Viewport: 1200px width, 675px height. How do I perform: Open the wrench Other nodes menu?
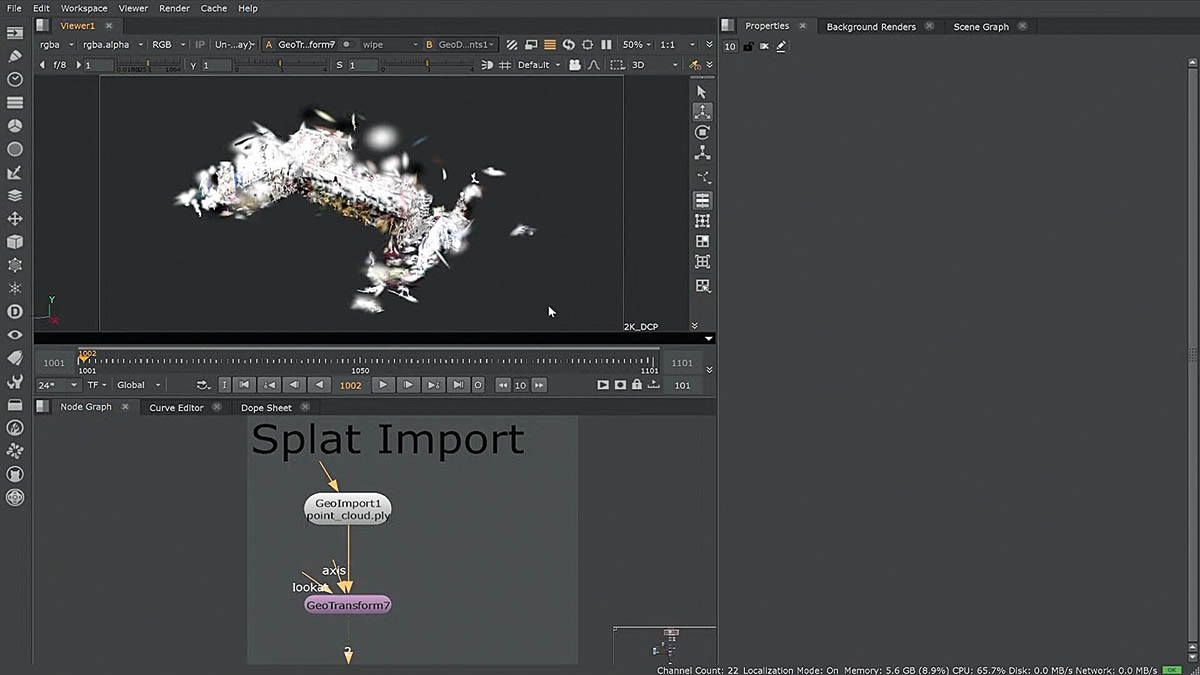point(15,381)
